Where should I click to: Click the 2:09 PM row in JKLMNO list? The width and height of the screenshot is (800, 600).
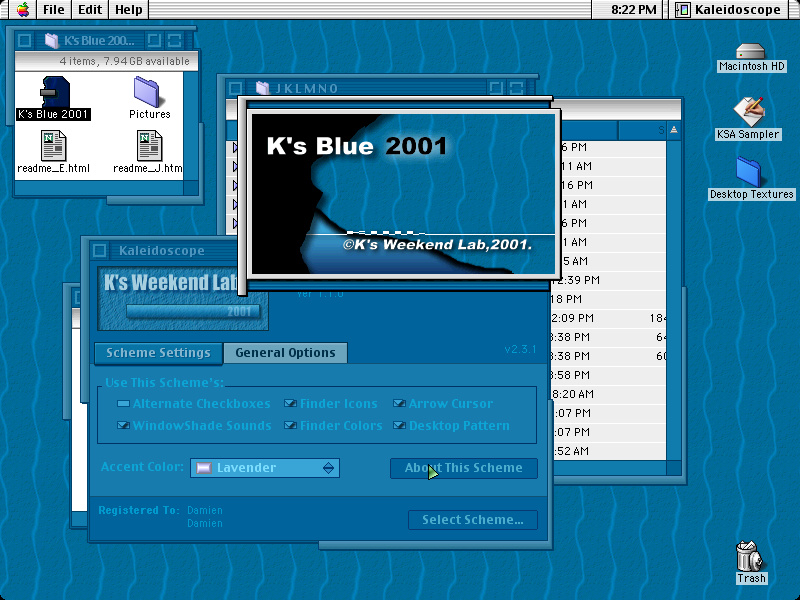click(x=608, y=318)
